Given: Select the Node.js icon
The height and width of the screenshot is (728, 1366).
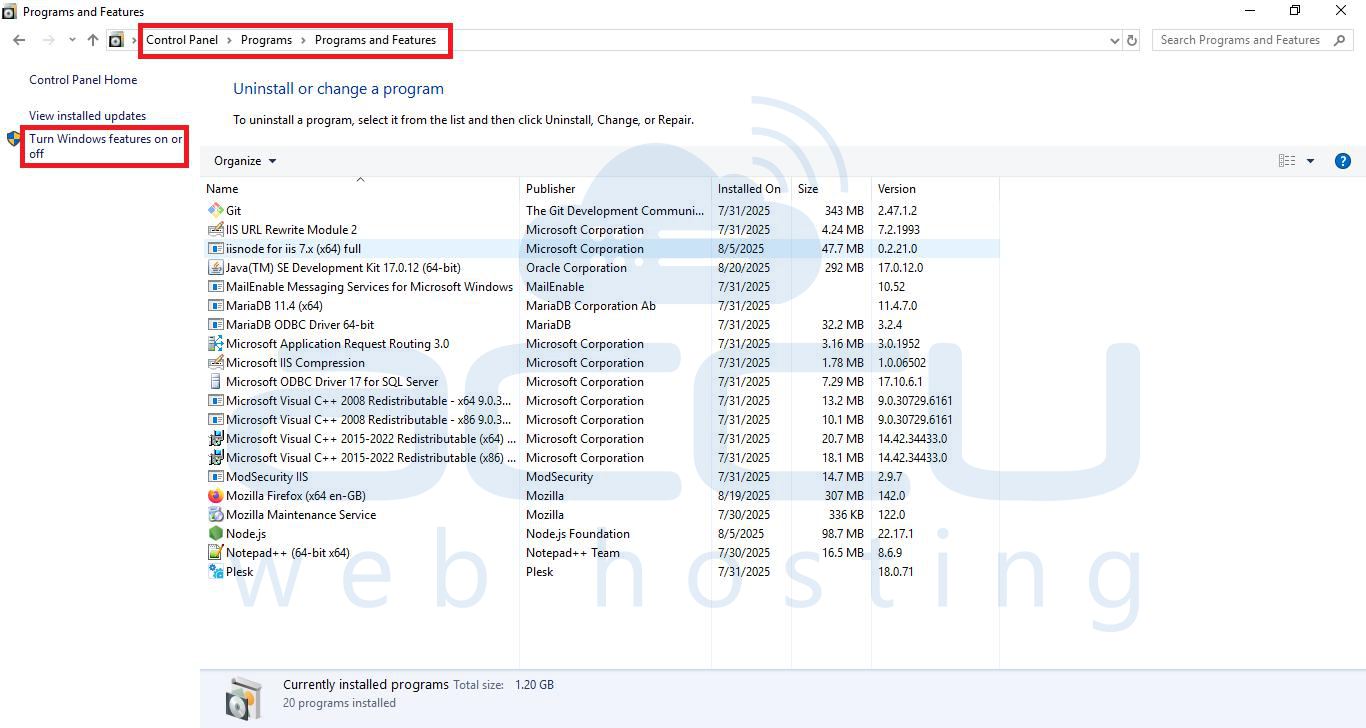Looking at the screenshot, I should pos(214,533).
